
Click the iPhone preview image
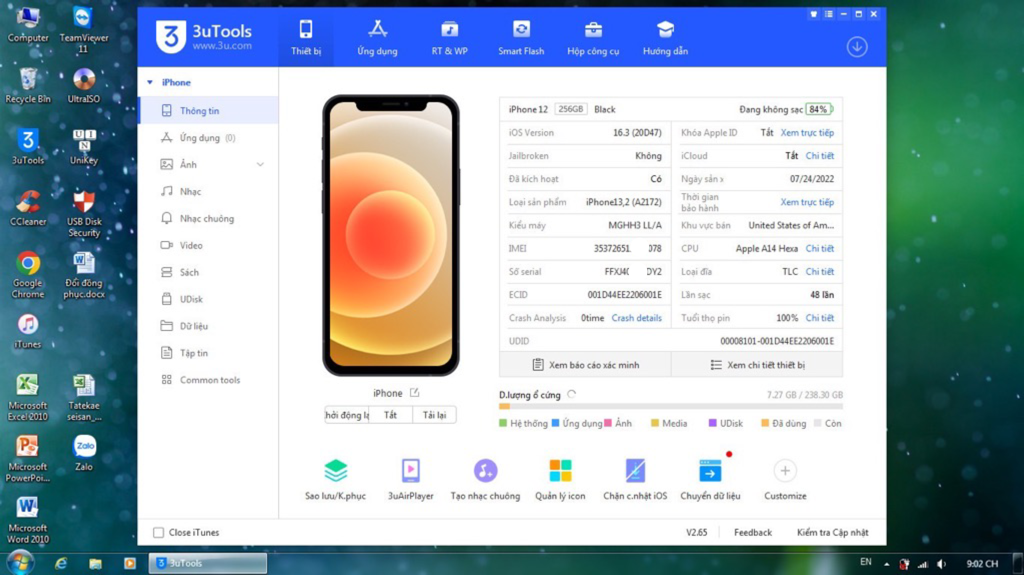391,235
